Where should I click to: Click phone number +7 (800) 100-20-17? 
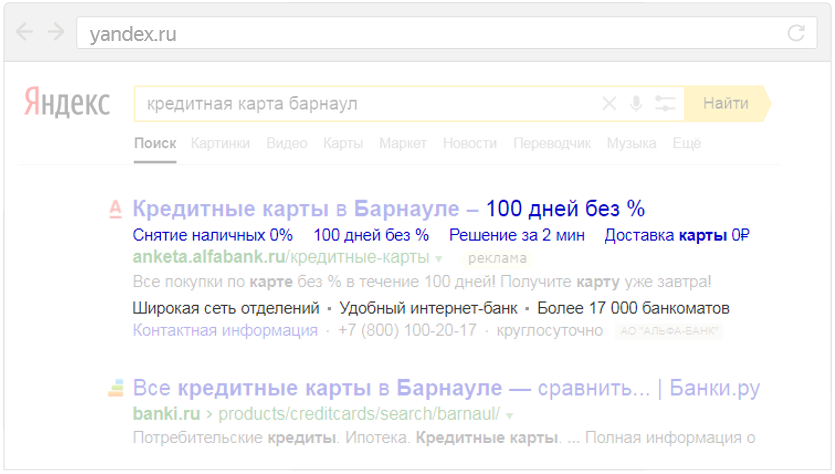(x=407, y=330)
